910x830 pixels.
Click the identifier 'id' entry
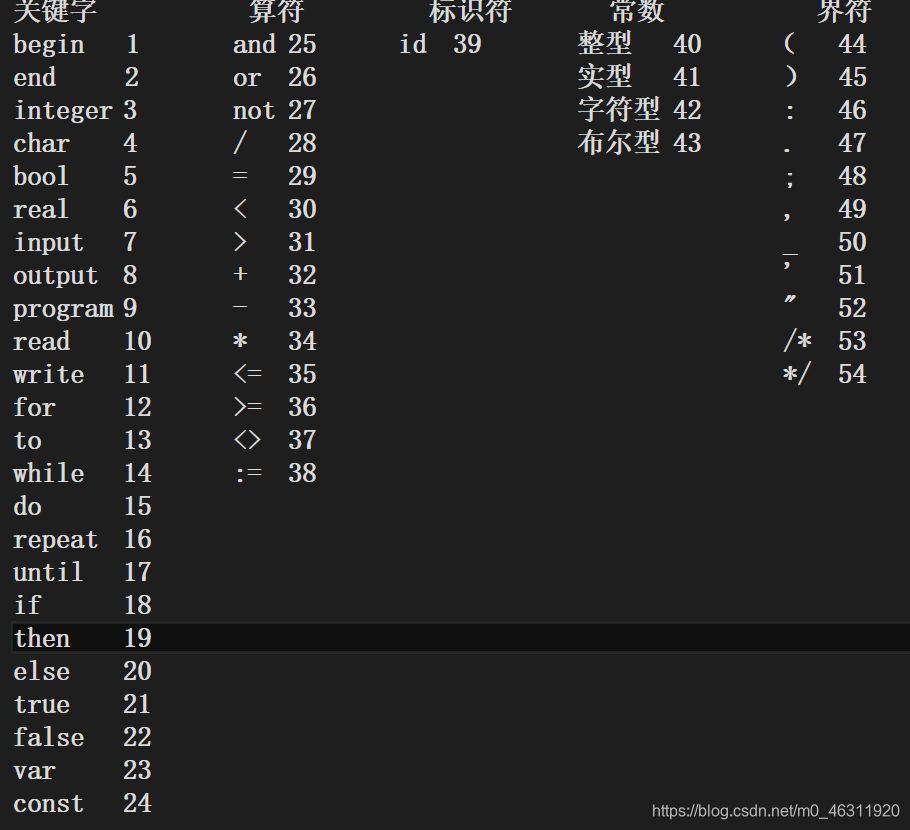tap(413, 45)
